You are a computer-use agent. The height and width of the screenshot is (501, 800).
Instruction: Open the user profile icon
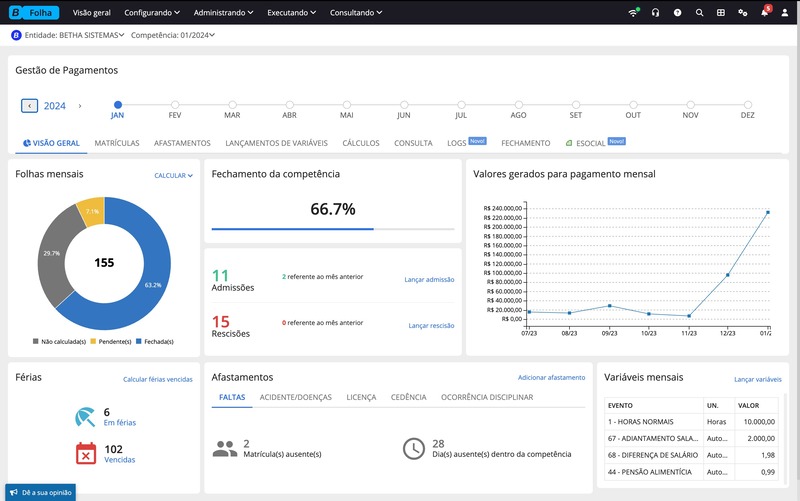coord(785,13)
